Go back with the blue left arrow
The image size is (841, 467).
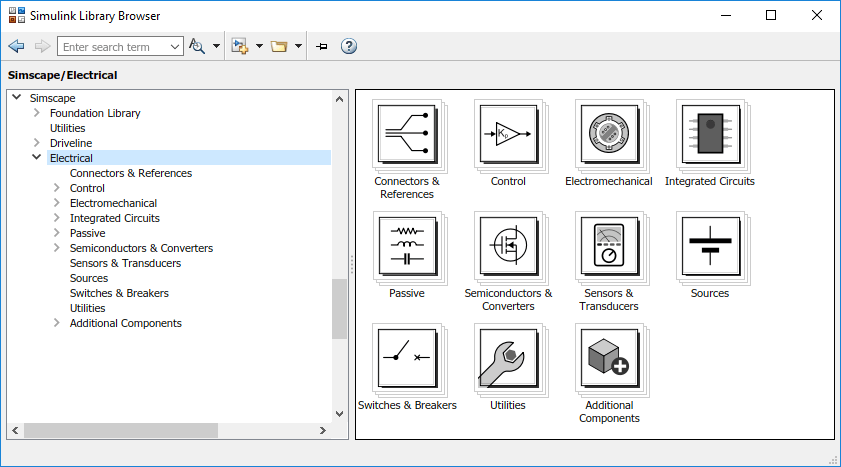pos(17,47)
